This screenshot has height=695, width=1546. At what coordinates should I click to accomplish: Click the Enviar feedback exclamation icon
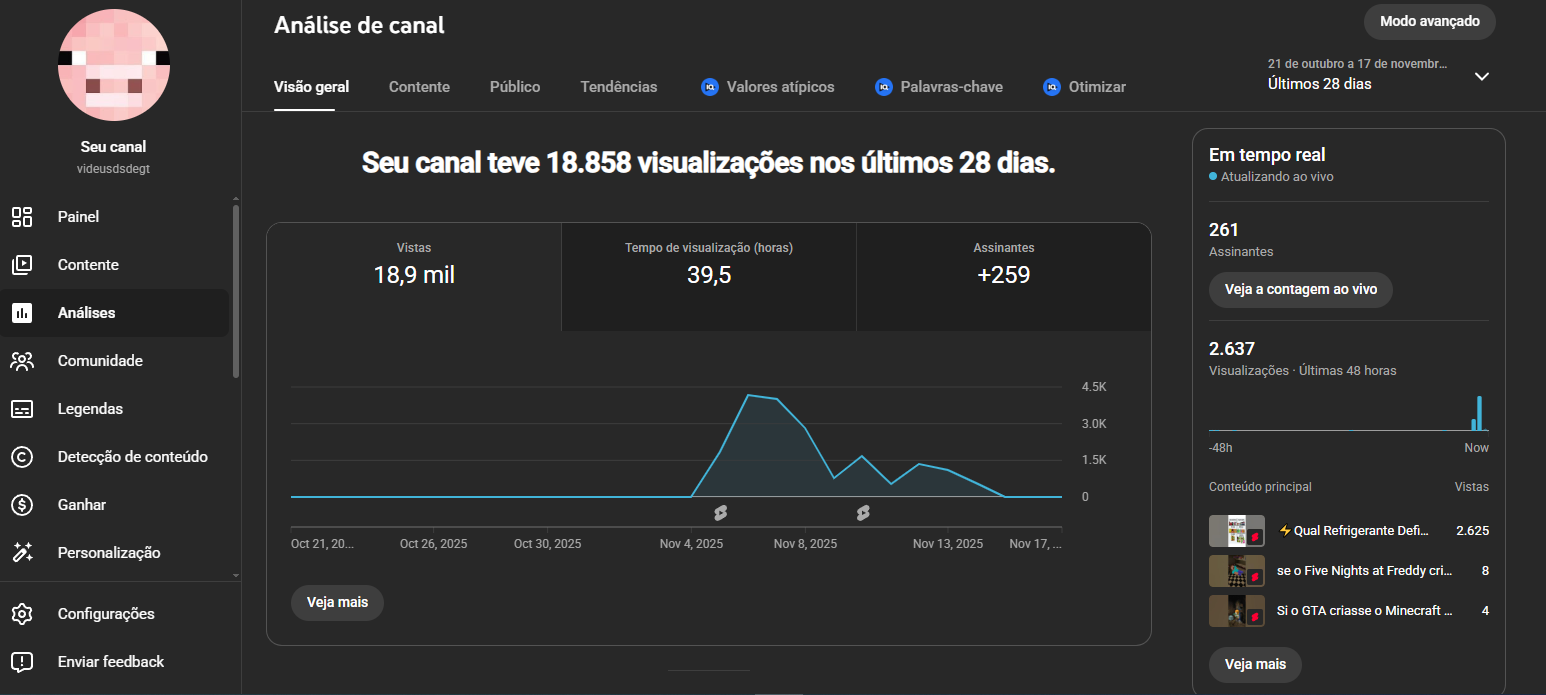tap(22, 662)
